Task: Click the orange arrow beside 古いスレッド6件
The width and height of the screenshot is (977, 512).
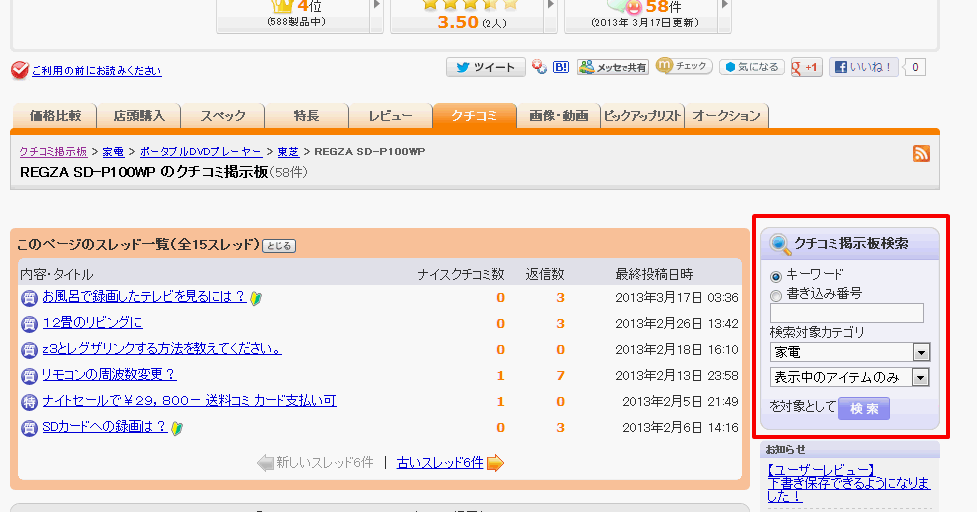Action: click(495, 463)
